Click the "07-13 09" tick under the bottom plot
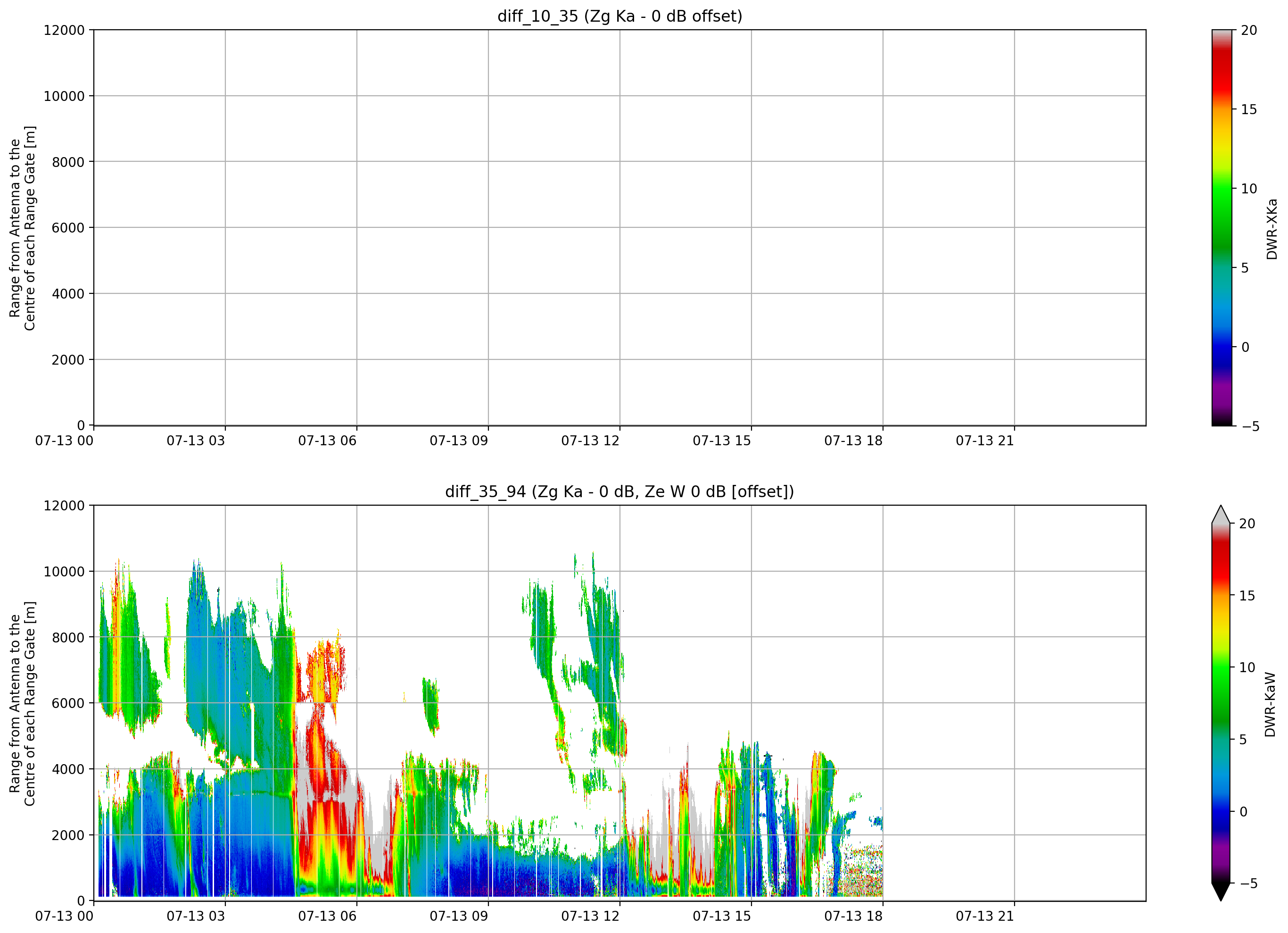The image size is (1288, 933). pos(459,916)
